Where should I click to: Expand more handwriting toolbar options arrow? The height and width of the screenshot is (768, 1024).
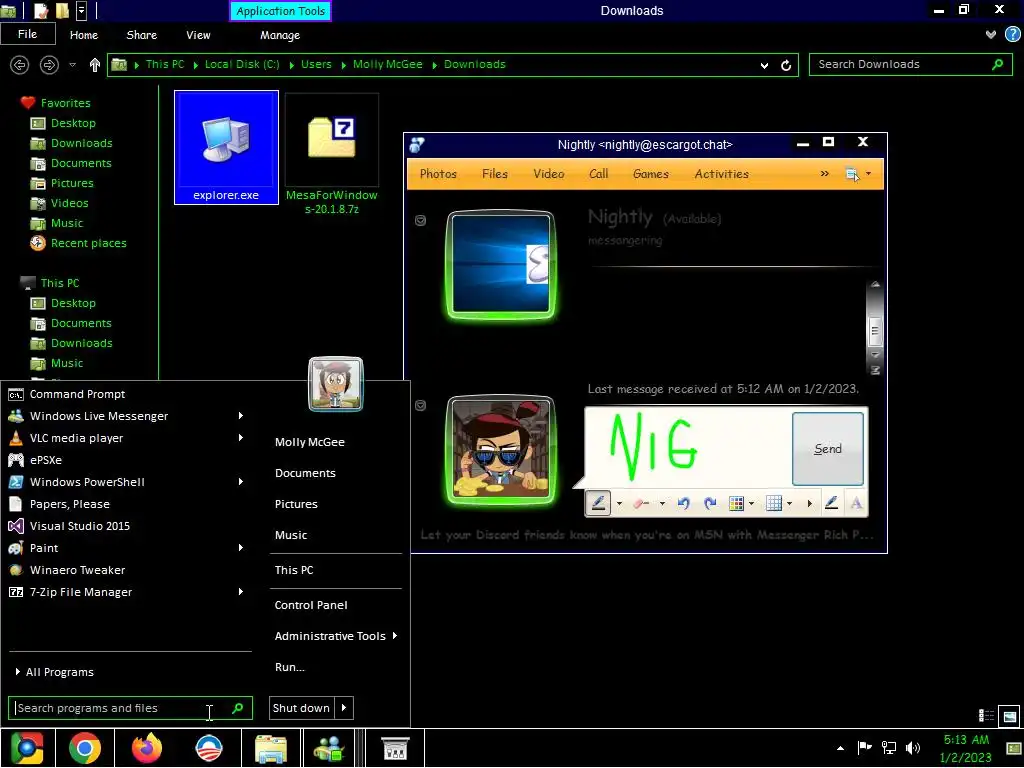pyautogui.click(x=809, y=504)
